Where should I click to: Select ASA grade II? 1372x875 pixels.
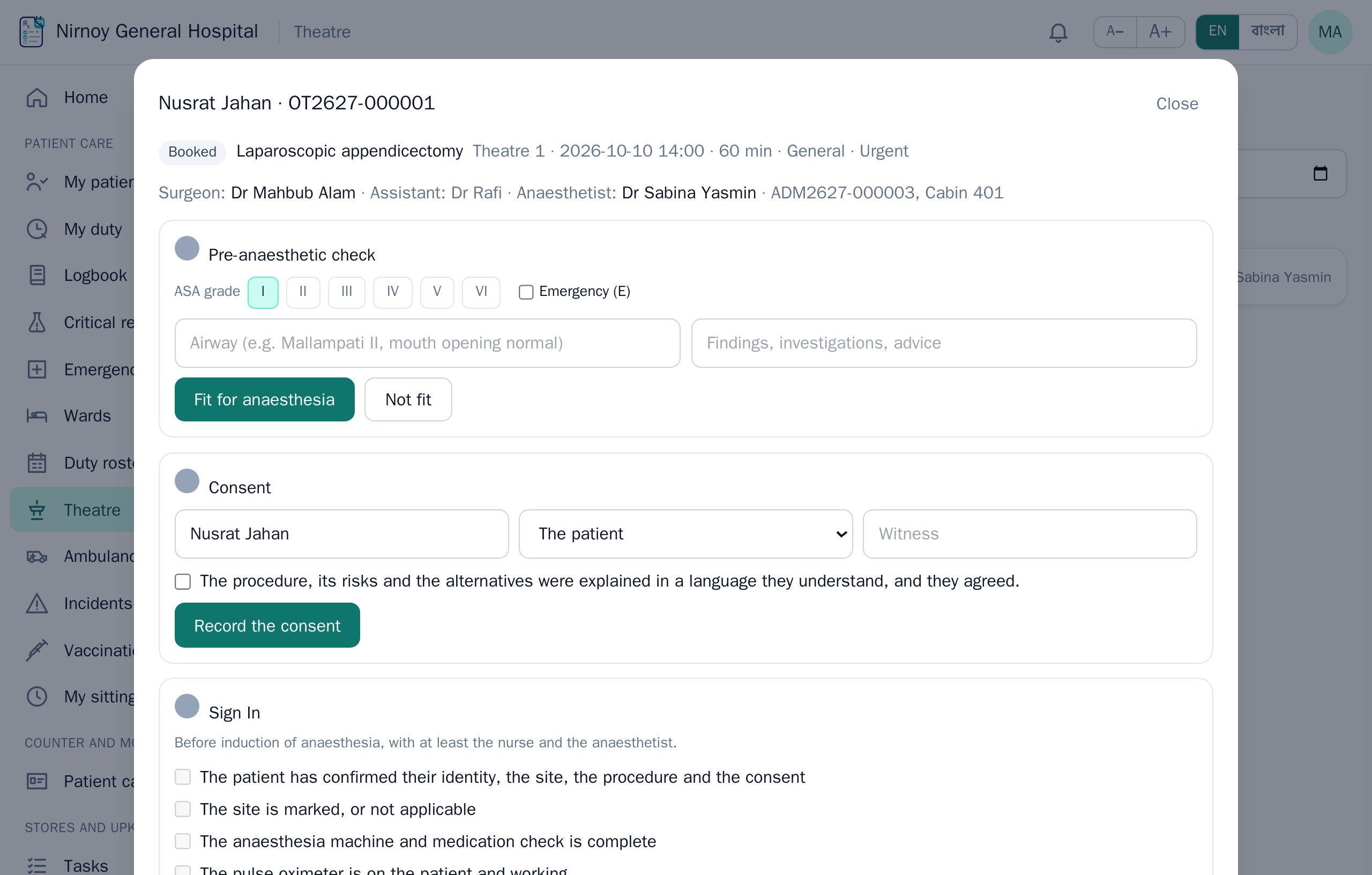click(303, 292)
